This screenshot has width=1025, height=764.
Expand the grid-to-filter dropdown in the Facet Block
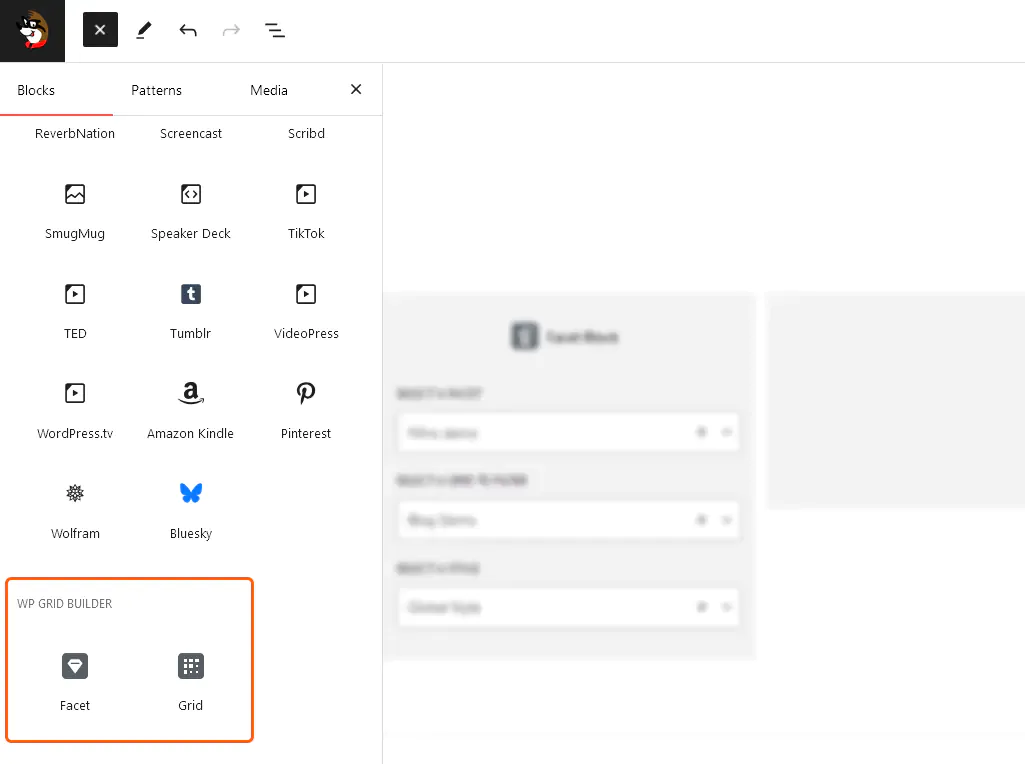pos(725,519)
